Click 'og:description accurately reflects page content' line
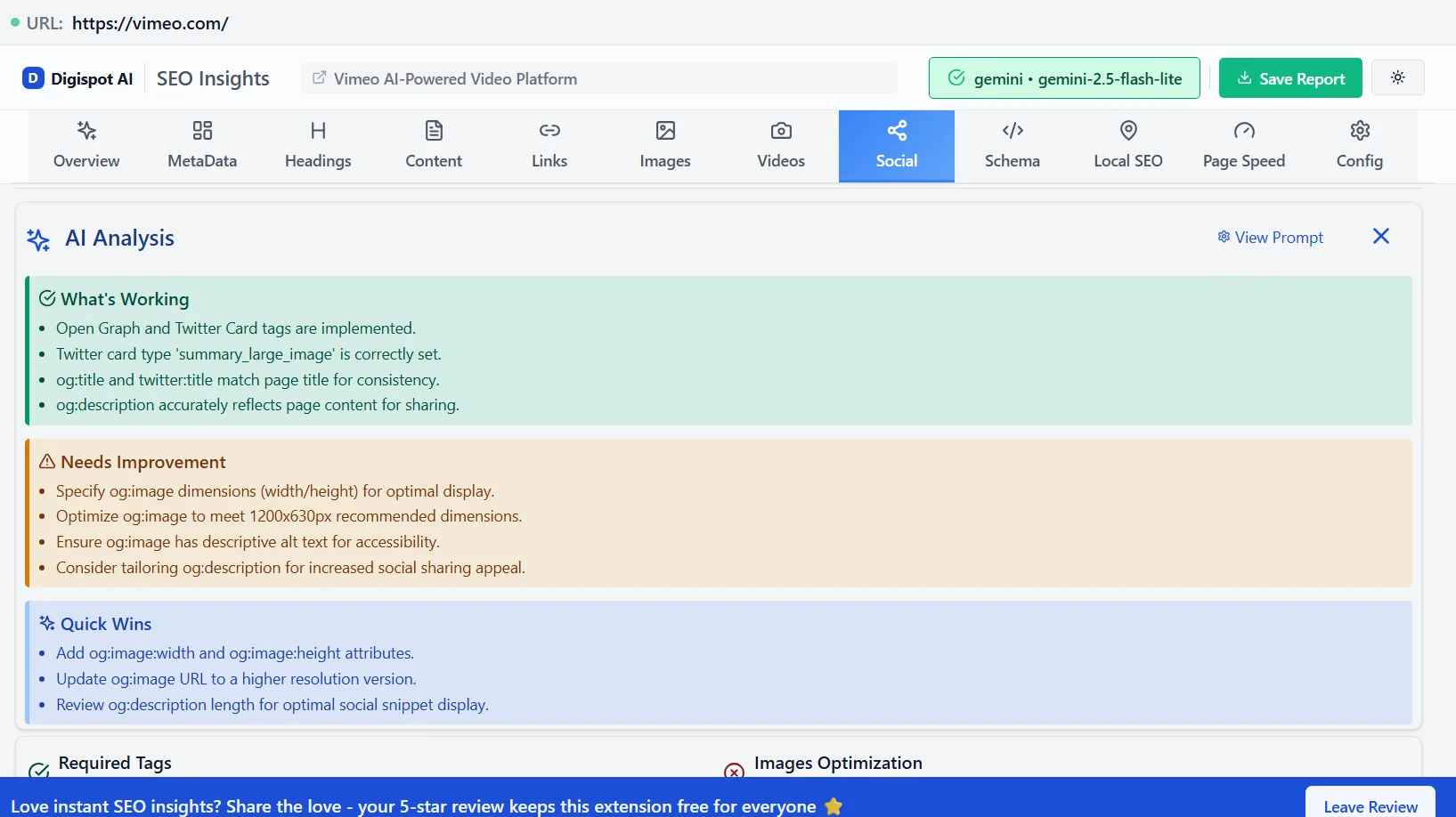 click(257, 405)
